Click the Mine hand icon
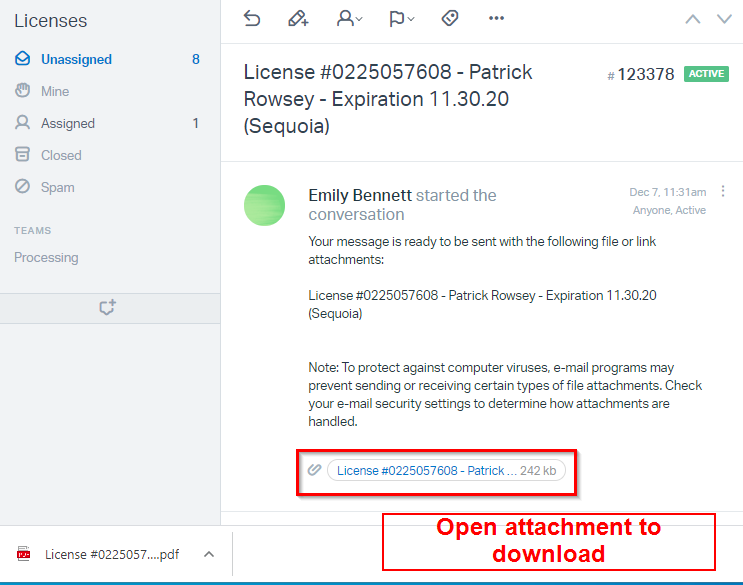The image size is (743, 585). coord(22,90)
